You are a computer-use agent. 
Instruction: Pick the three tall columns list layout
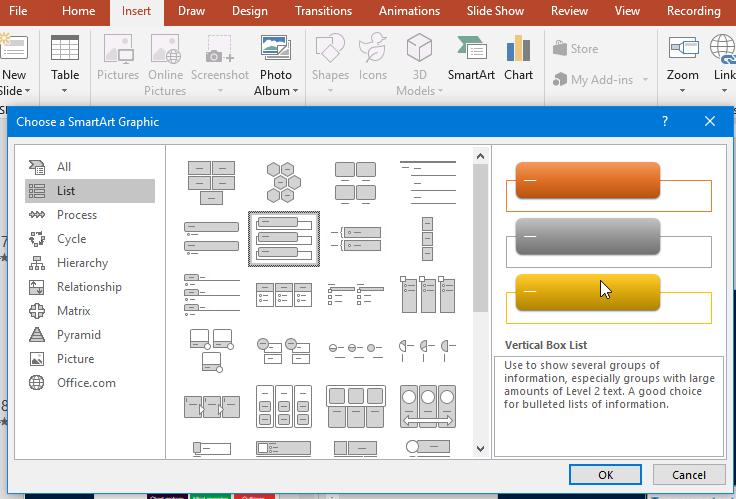coord(428,294)
